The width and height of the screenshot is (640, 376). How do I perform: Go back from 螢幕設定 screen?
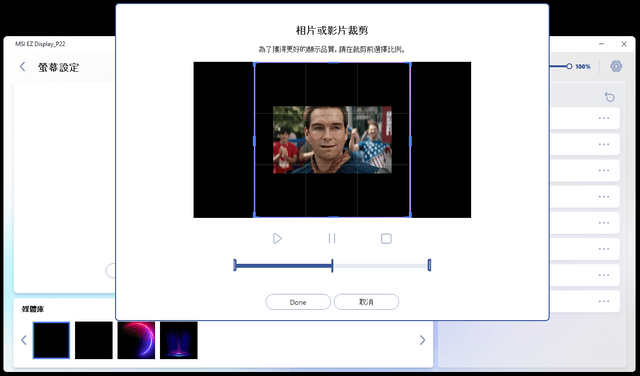(22, 67)
